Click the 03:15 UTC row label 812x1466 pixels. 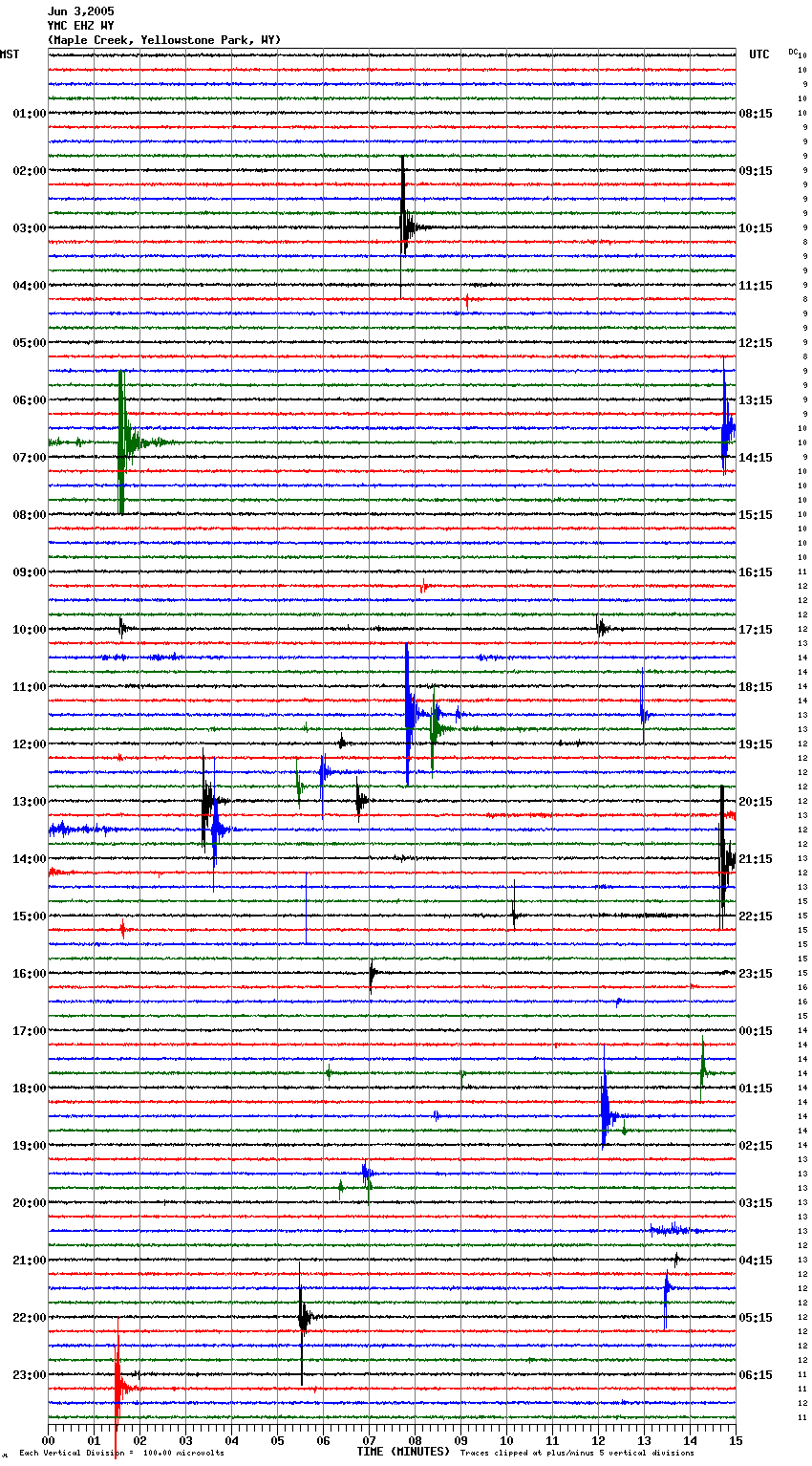click(756, 1203)
